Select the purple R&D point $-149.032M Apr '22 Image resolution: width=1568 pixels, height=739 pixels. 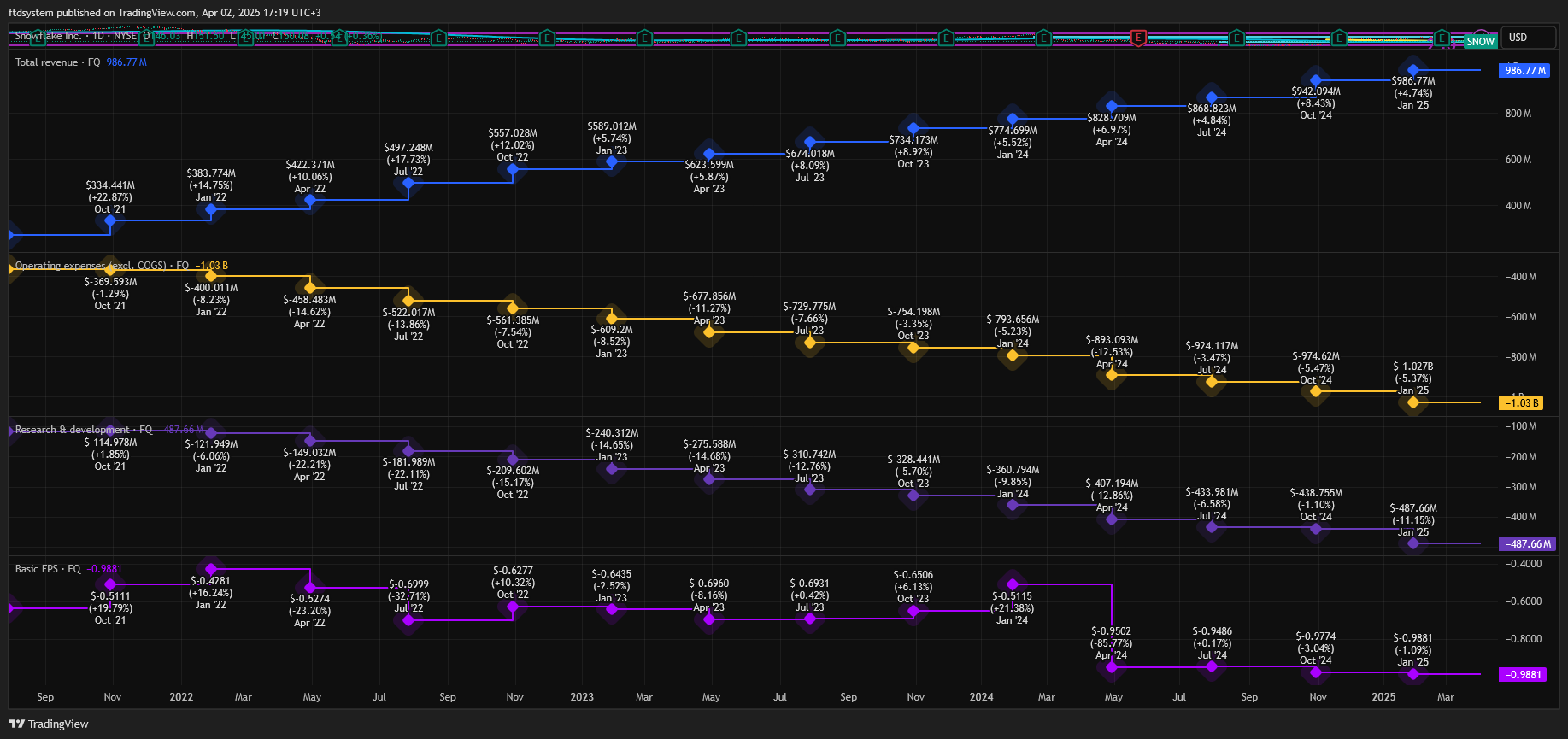[x=310, y=441]
